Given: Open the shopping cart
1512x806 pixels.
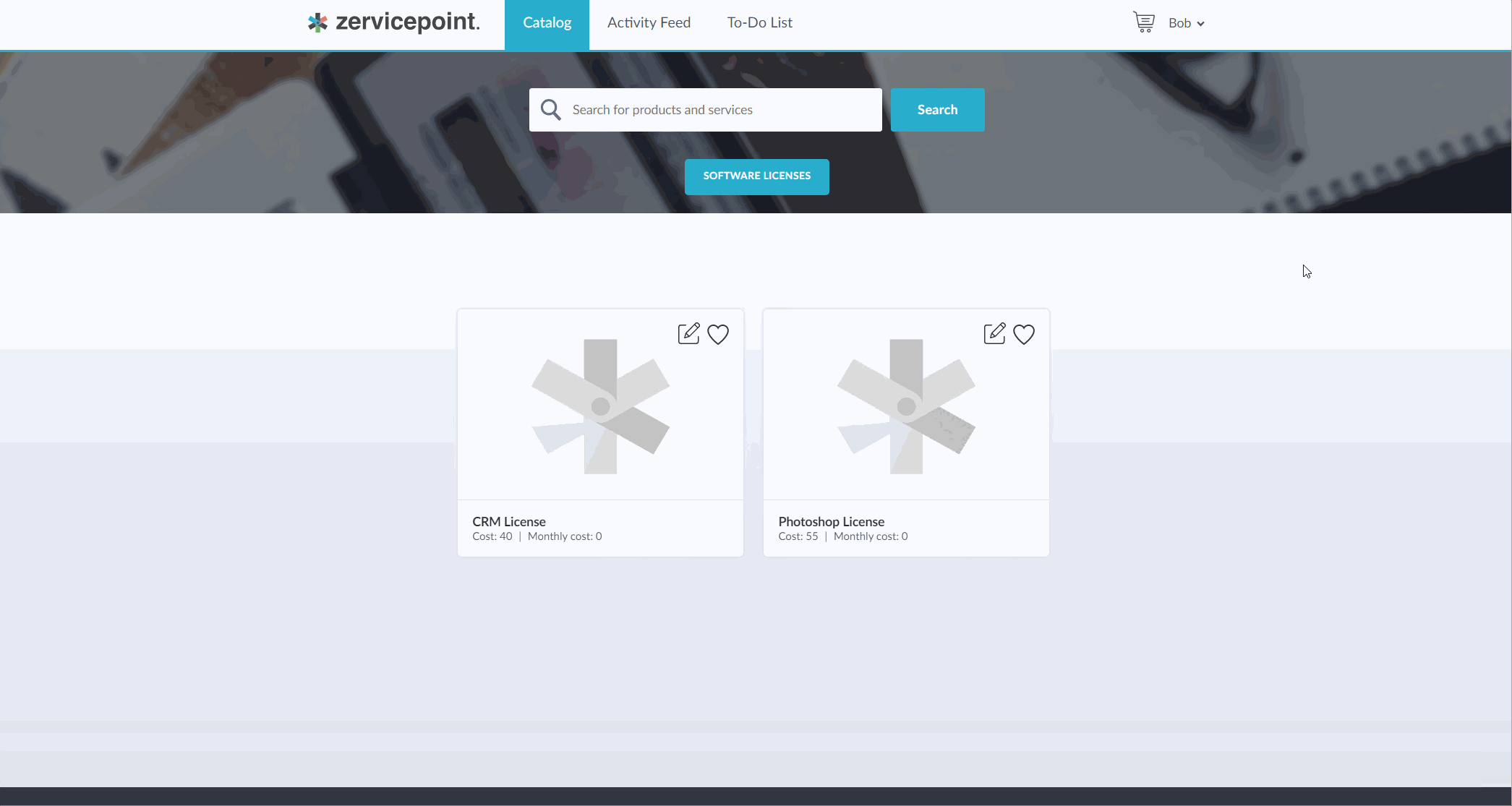Looking at the screenshot, I should point(1143,22).
